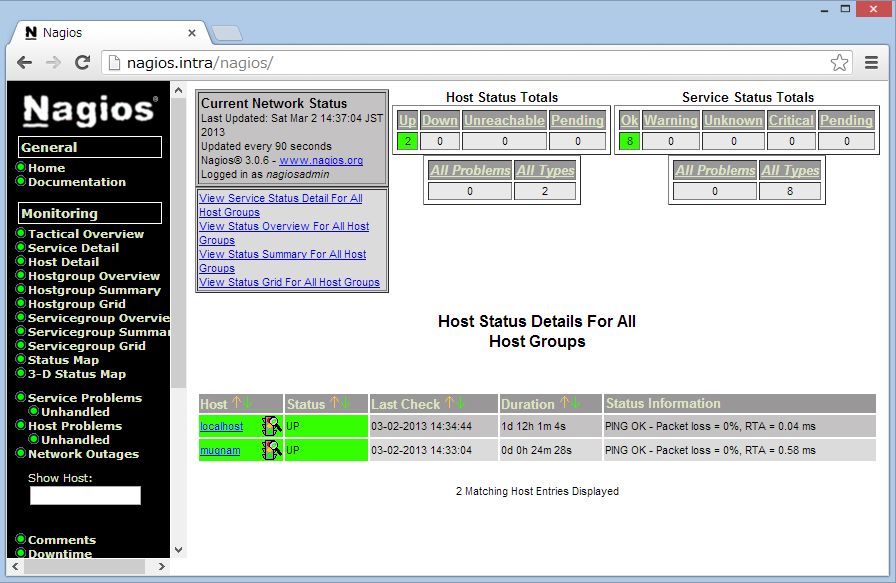Image resolution: width=896 pixels, height=583 pixels.
Task: View Status Grid For All Host Groups
Action: coord(289,282)
